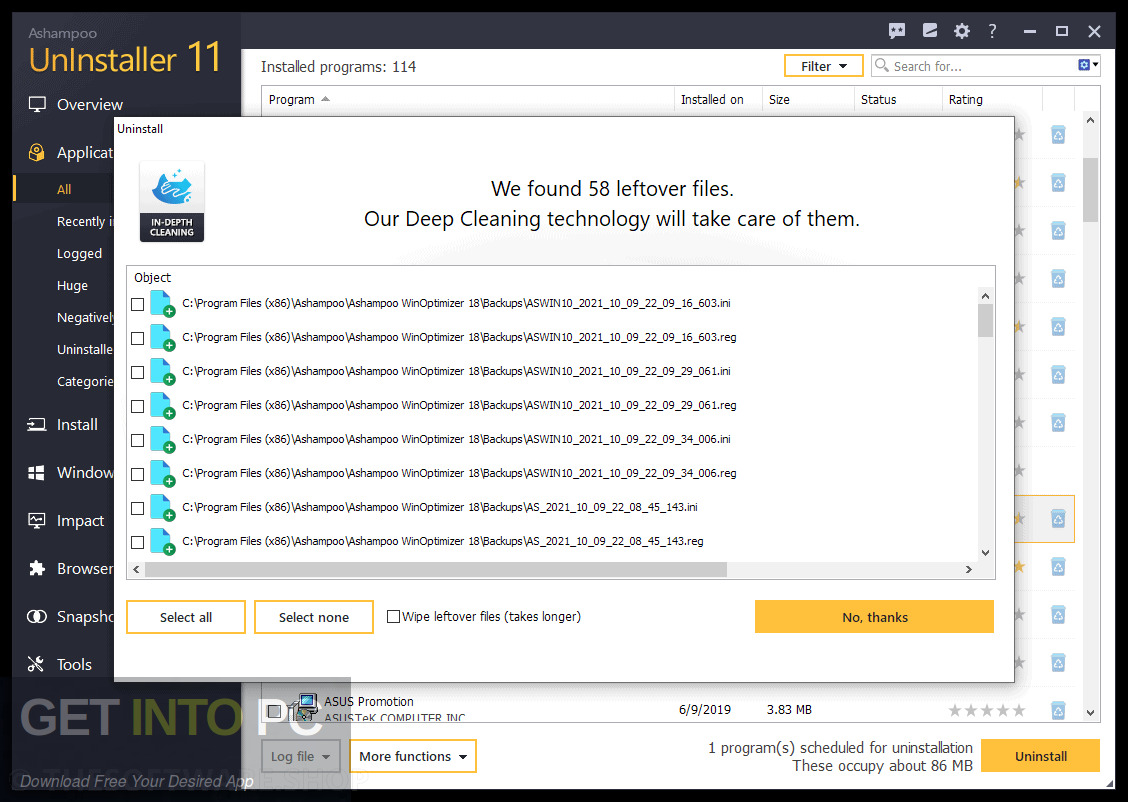
Task: Click file icon of ASWIN10_..._16_603.ini
Action: point(163,304)
